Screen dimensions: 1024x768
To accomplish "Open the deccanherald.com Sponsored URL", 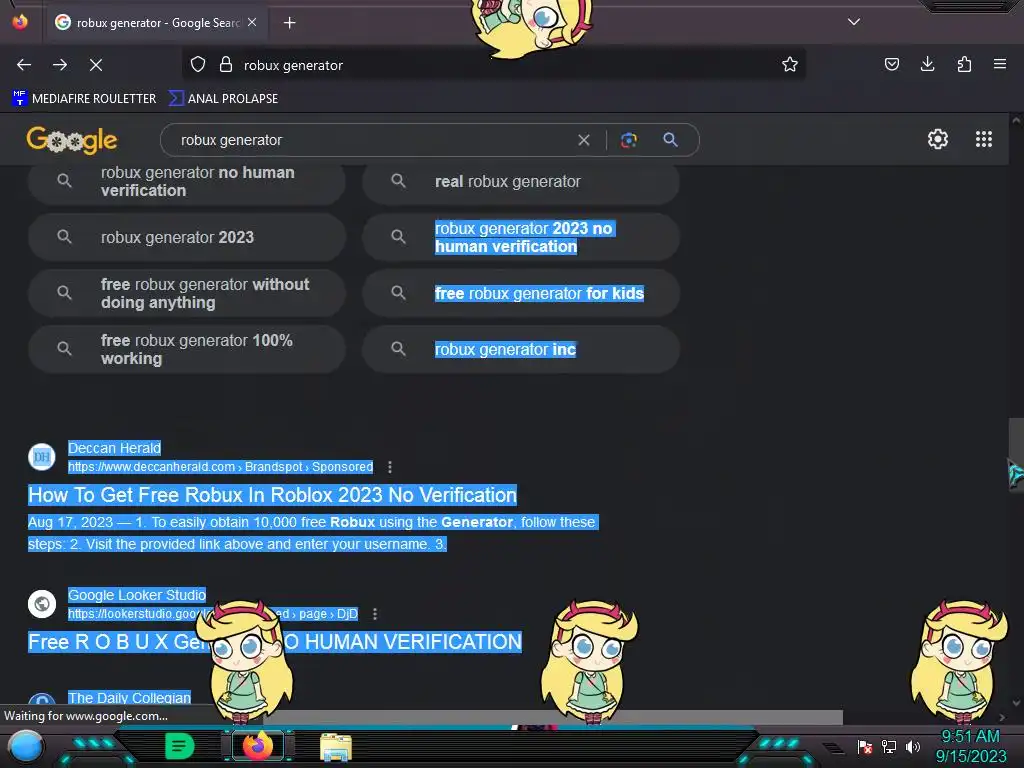I will point(221,467).
